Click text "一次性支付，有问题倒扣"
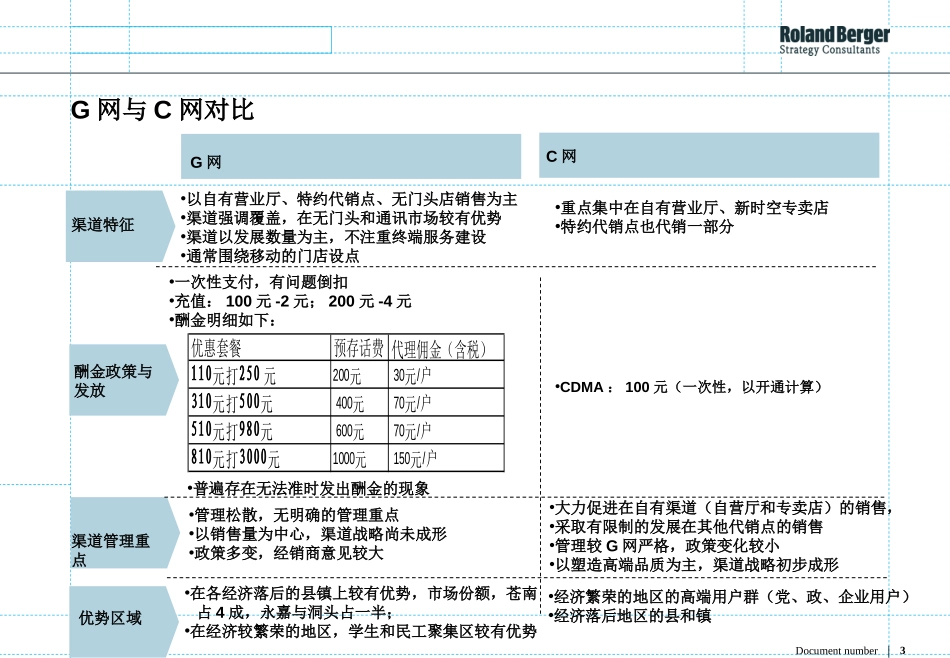950x658 pixels. pyautogui.click(x=261, y=282)
